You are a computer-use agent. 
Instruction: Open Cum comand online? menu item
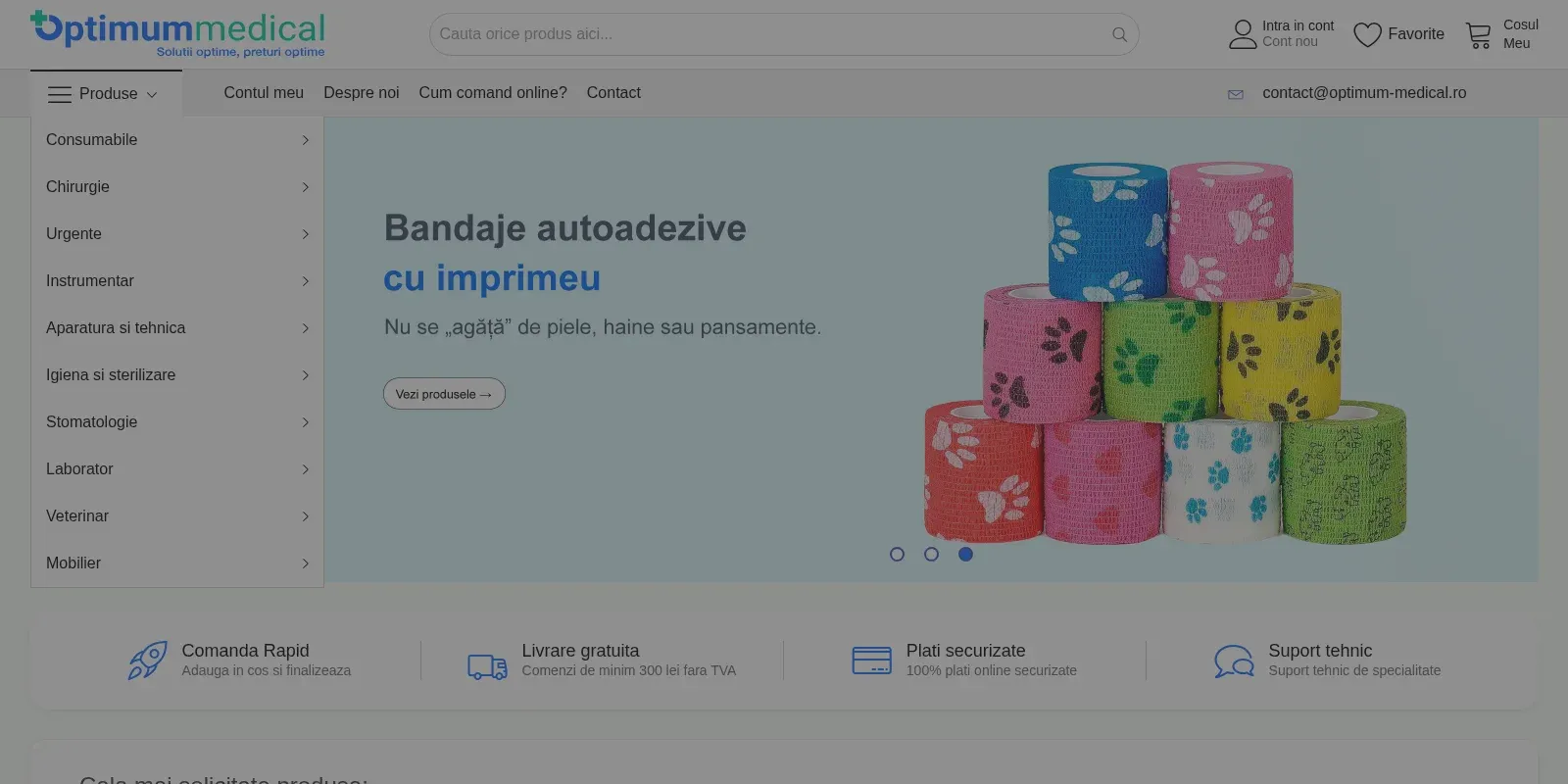pyautogui.click(x=493, y=93)
